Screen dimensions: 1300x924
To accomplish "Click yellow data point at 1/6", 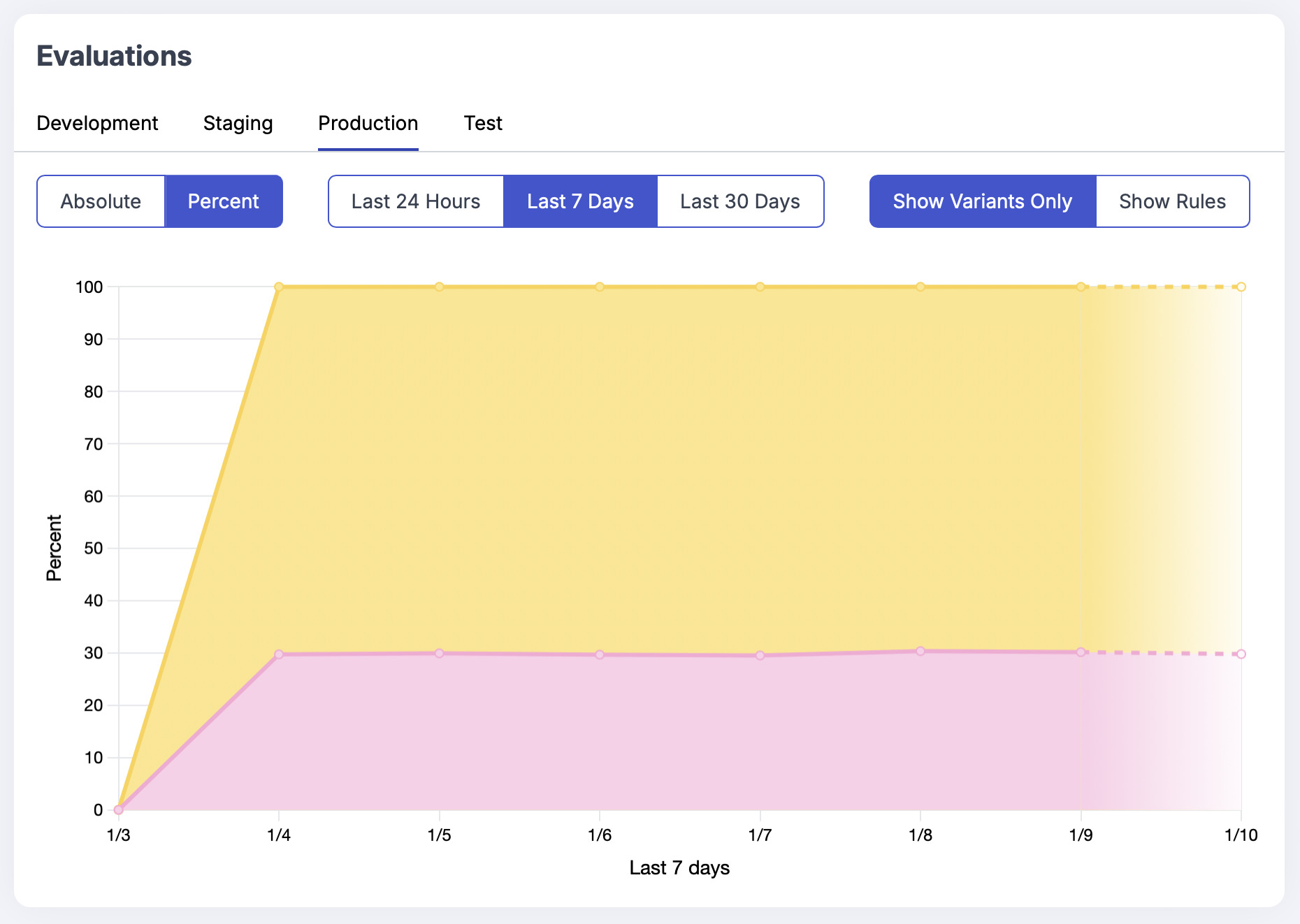I will [600, 287].
